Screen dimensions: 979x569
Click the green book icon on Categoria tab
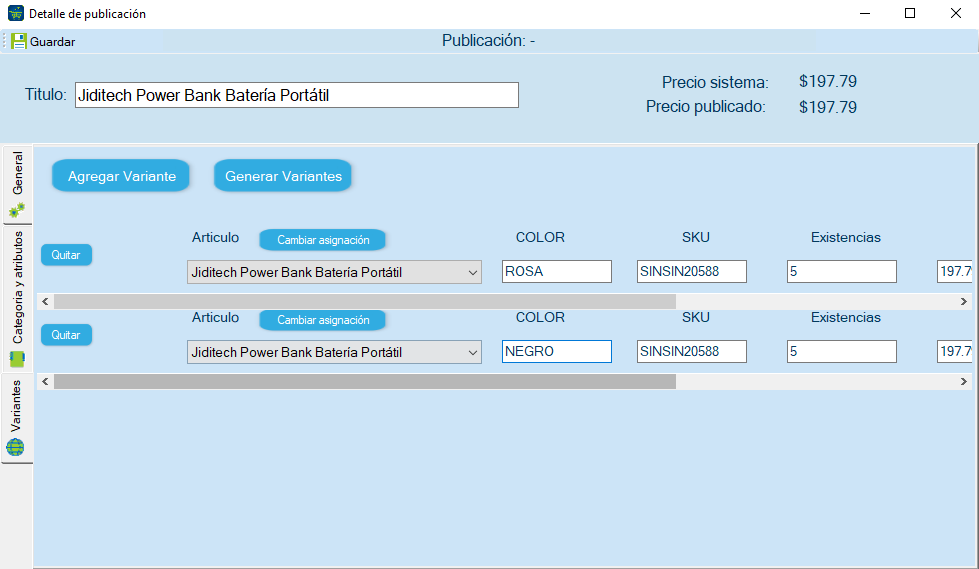pyautogui.click(x=17, y=359)
